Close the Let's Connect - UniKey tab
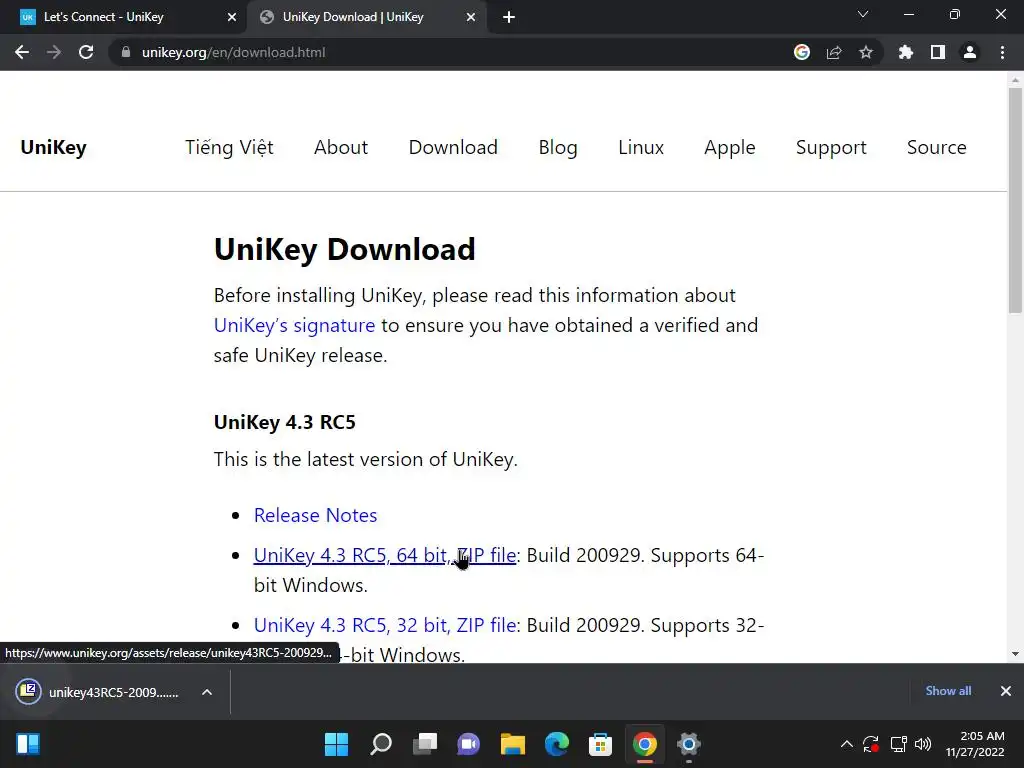The image size is (1024, 768). 231,17
